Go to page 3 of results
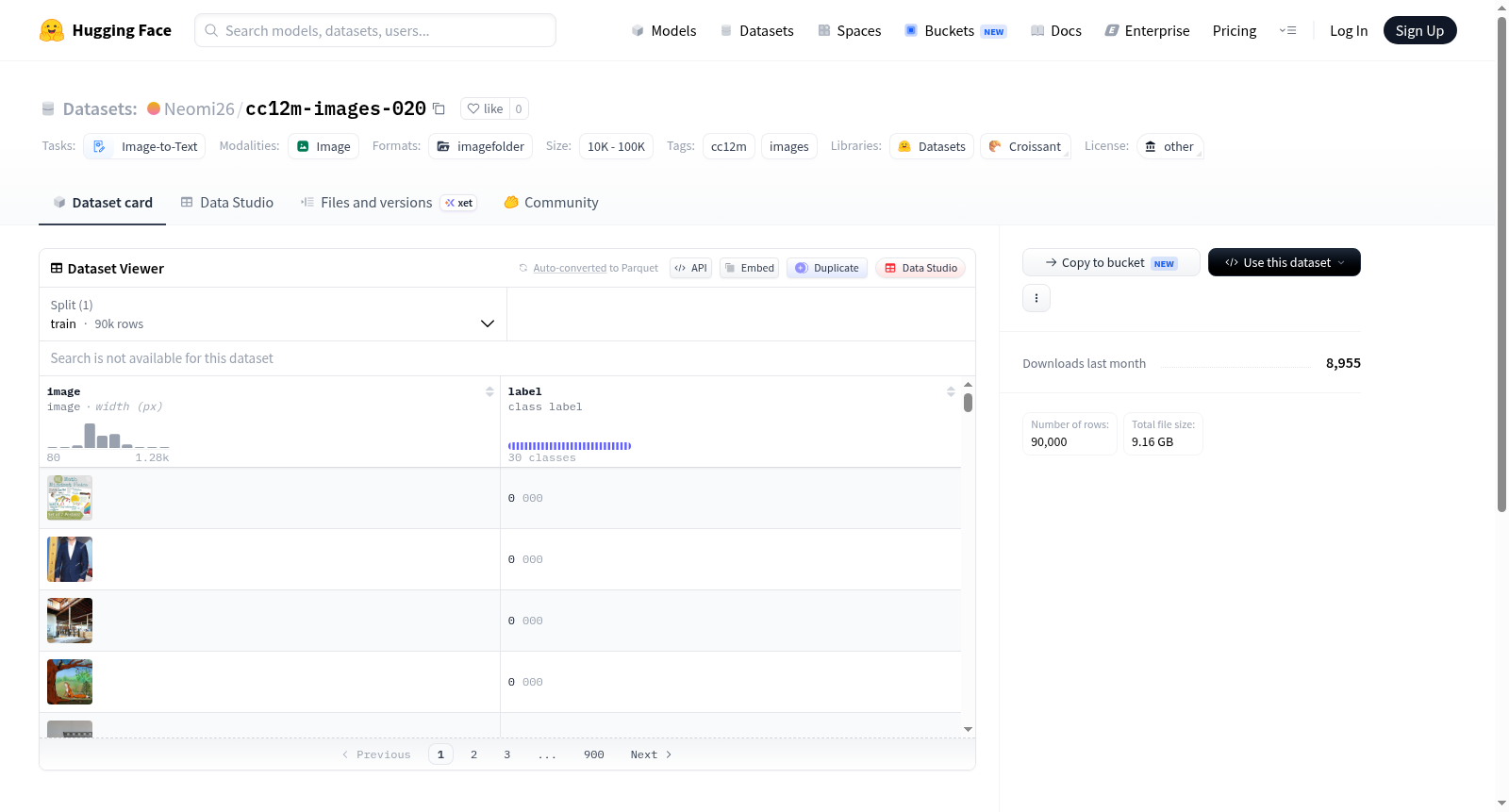The height and width of the screenshot is (812, 1509). [506, 754]
